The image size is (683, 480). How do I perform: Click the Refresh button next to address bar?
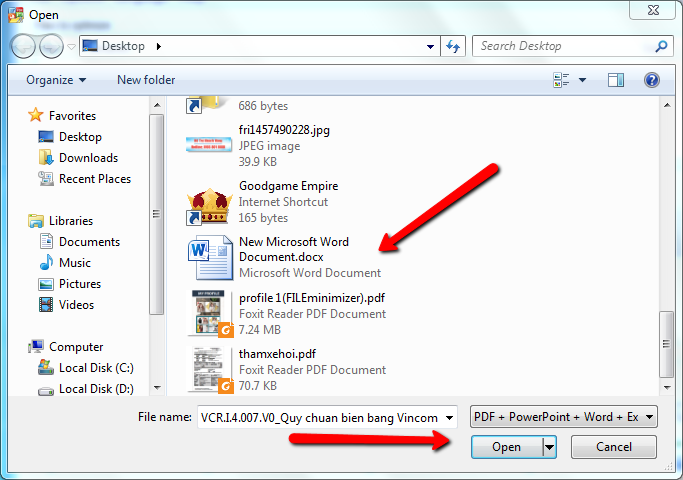[x=453, y=46]
